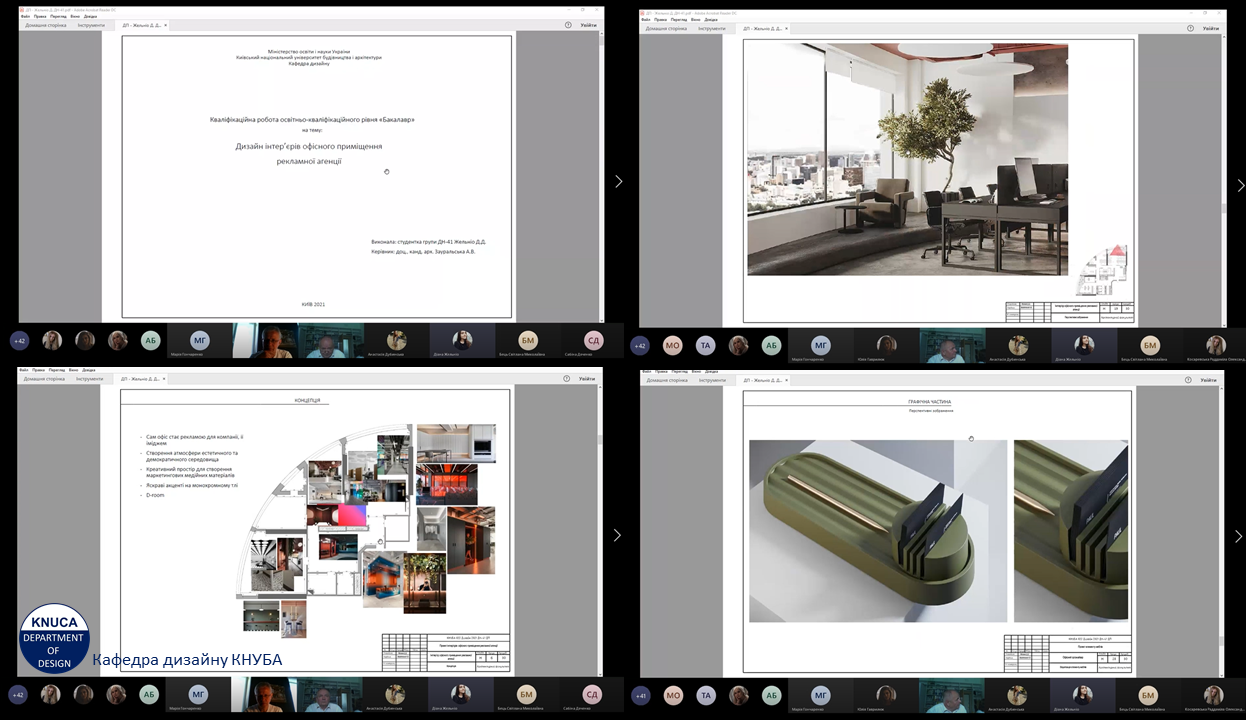Open the help icon above the concept moodboard page
This screenshot has height=720, width=1246.
click(567, 379)
